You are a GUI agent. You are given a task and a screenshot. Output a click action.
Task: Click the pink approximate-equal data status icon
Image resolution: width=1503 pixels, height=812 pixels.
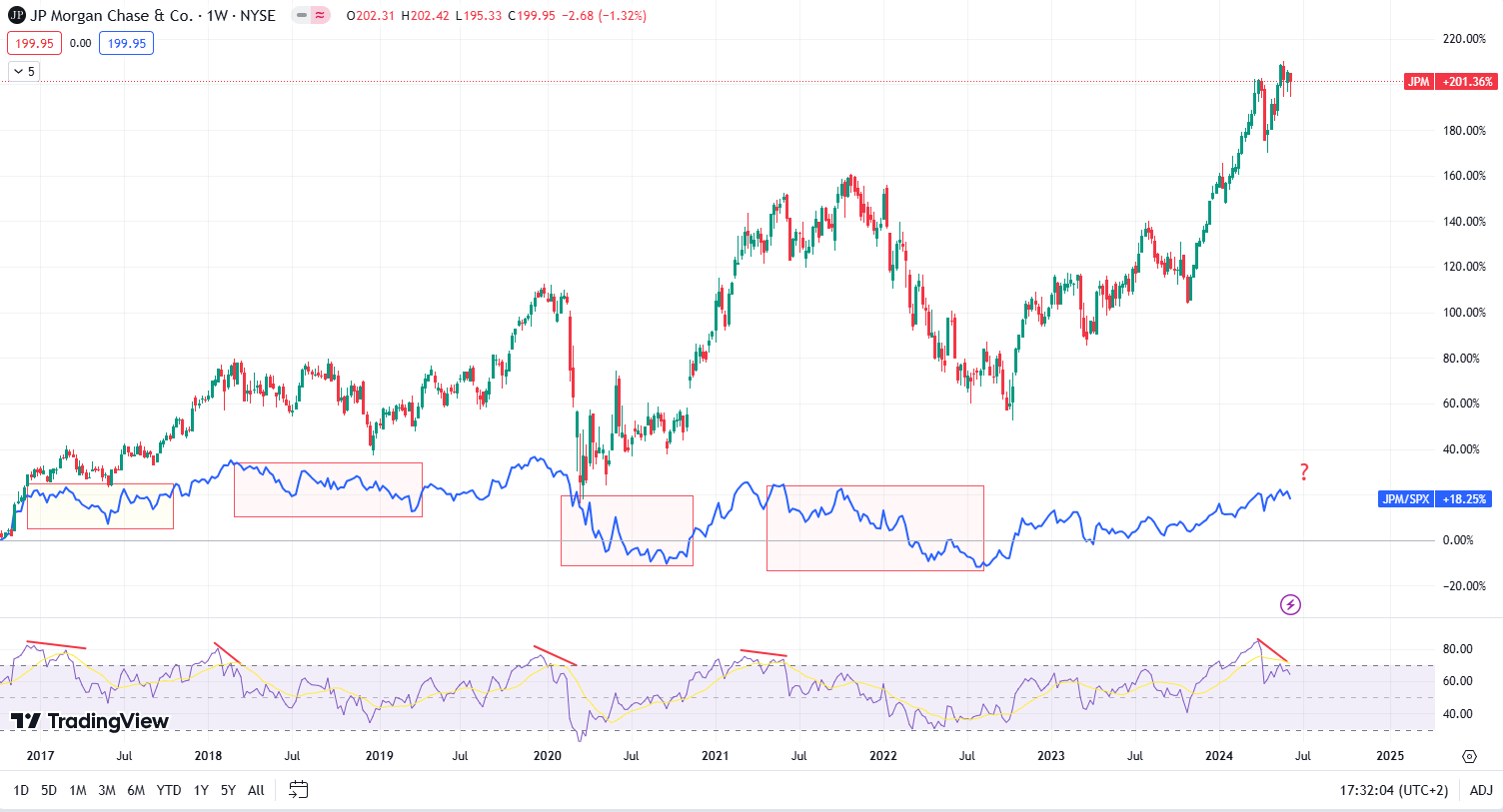pos(319,16)
